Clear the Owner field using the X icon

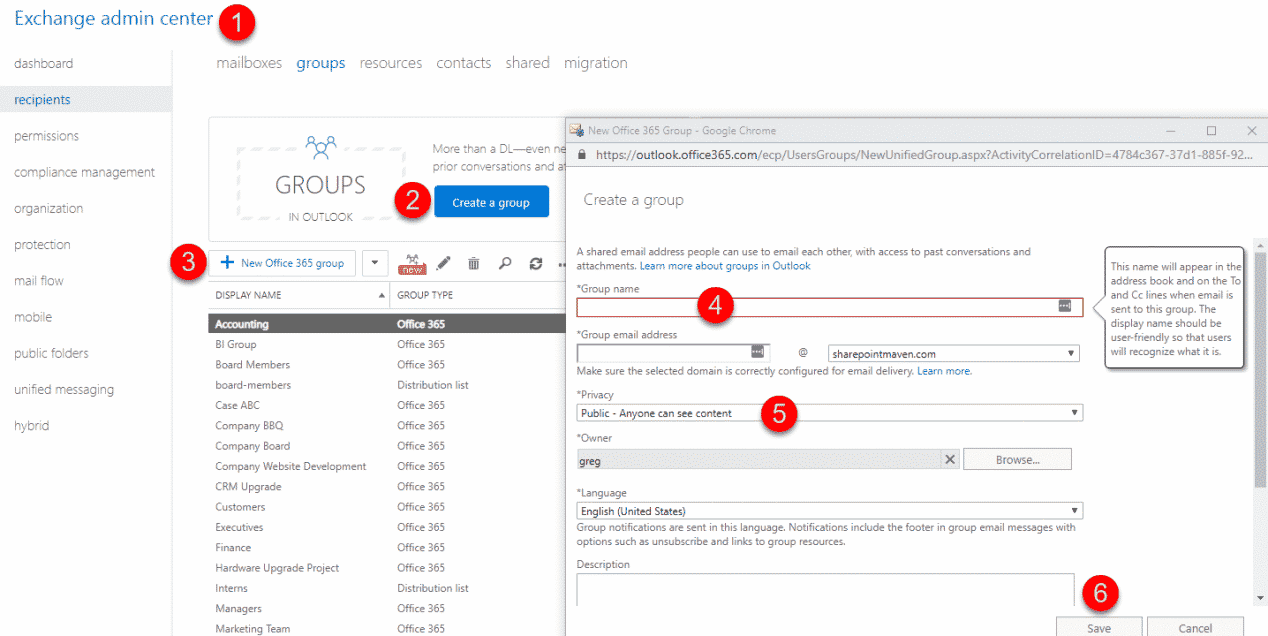[x=949, y=459]
